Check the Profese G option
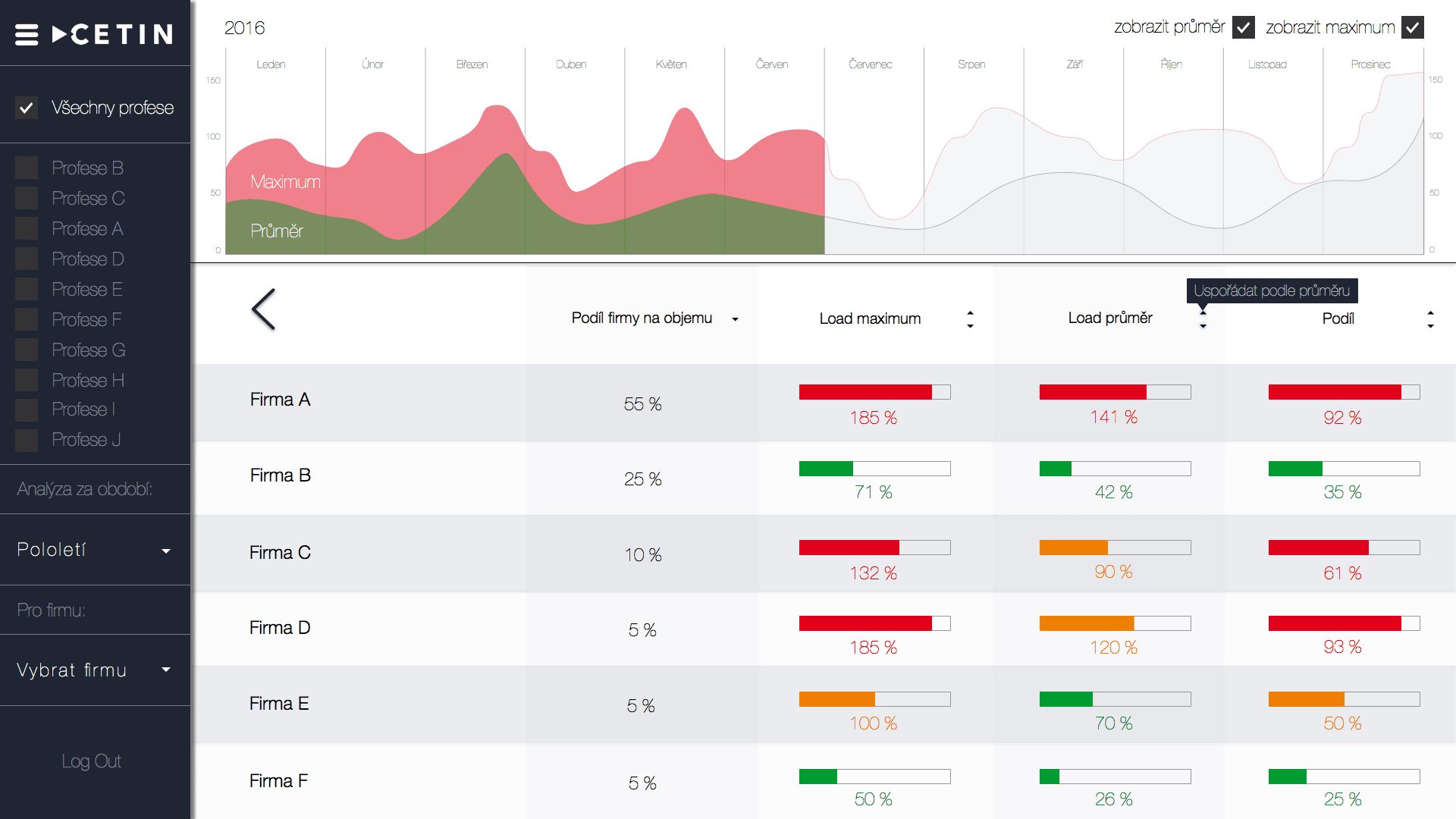This screenshot has width=1456, height=819. (27, 350)
